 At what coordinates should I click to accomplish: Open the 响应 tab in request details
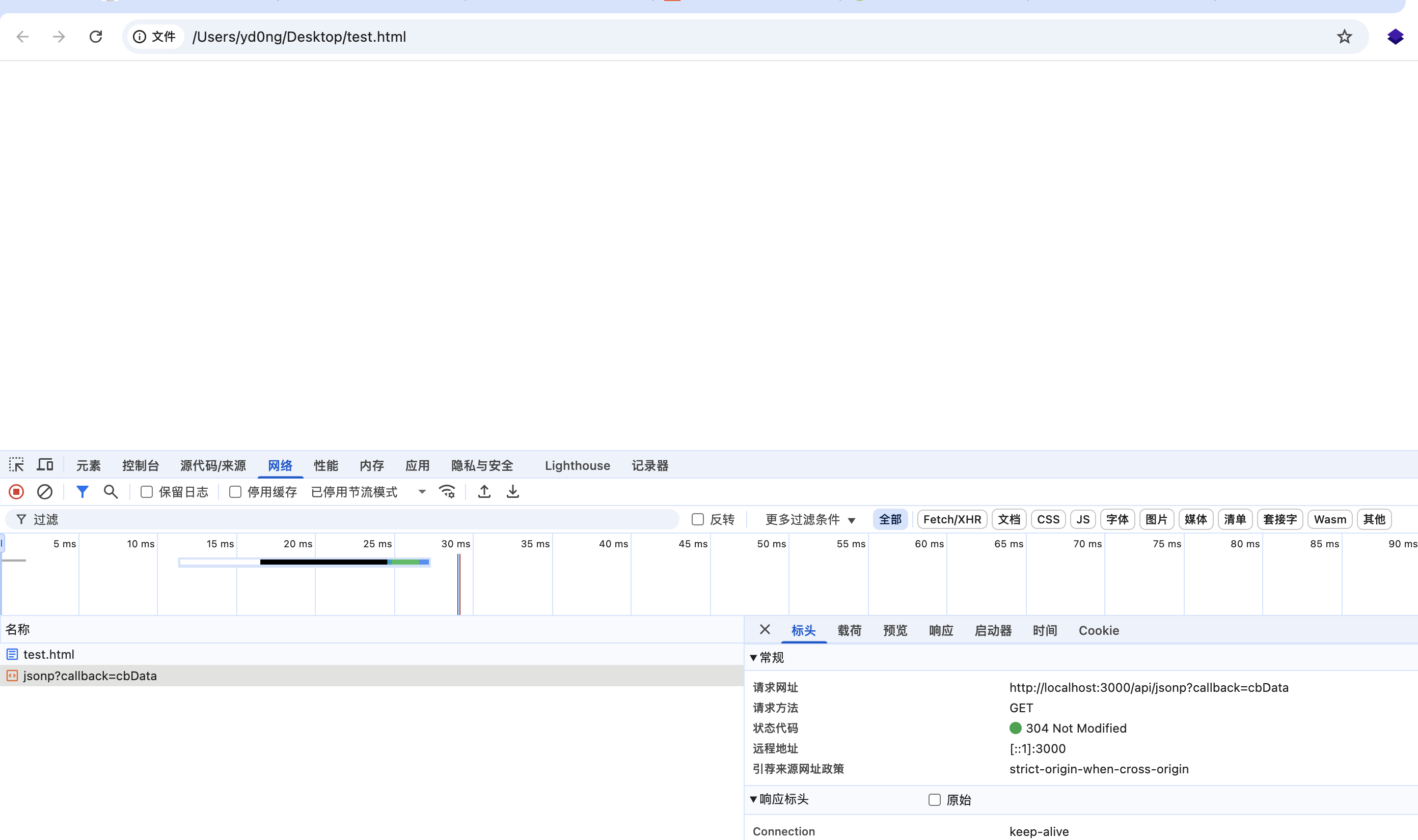coord(941,631)
